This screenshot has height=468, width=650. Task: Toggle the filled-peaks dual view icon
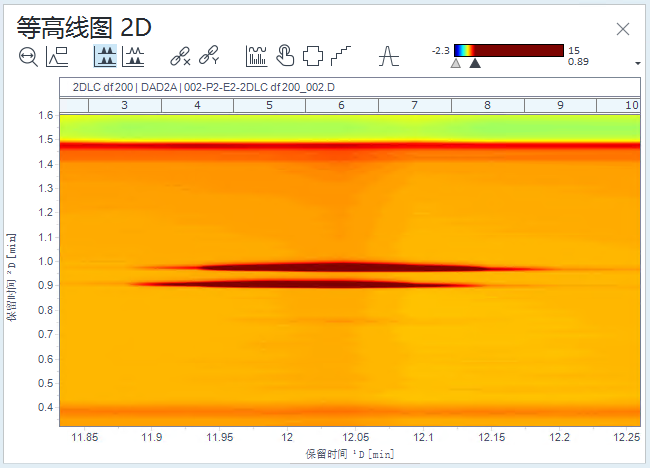click(x=105, y=56)
